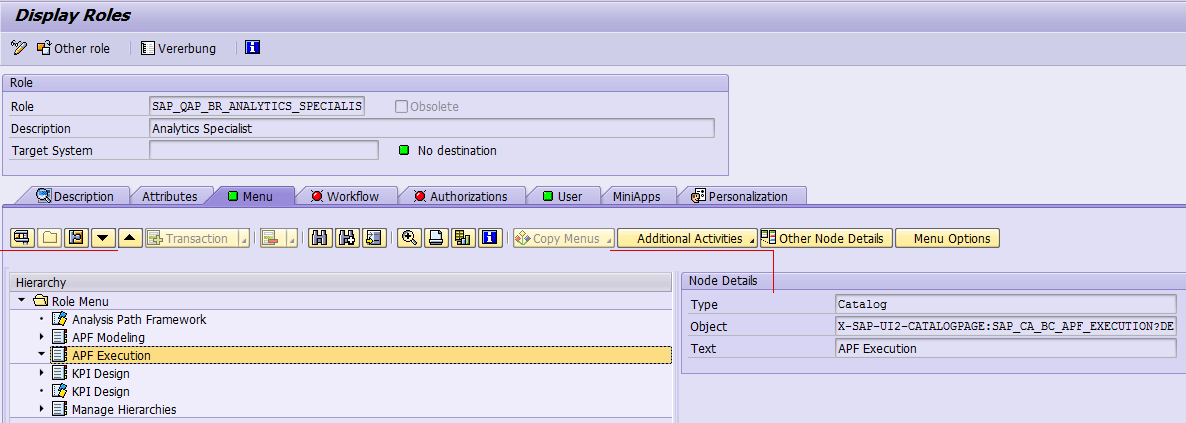The height and width of the screenshot is (423, 1186).
Task: Switch to the Attributes tab
Action: [169, 196]
